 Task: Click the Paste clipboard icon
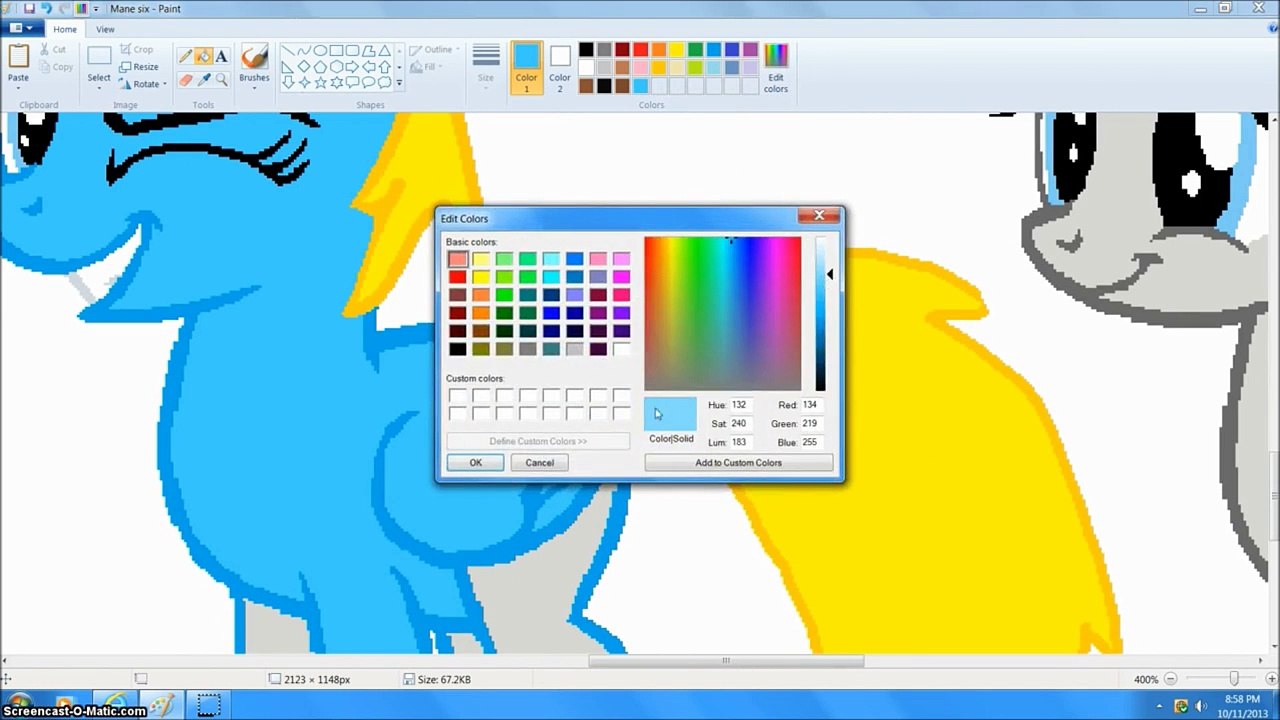[18, 56]
